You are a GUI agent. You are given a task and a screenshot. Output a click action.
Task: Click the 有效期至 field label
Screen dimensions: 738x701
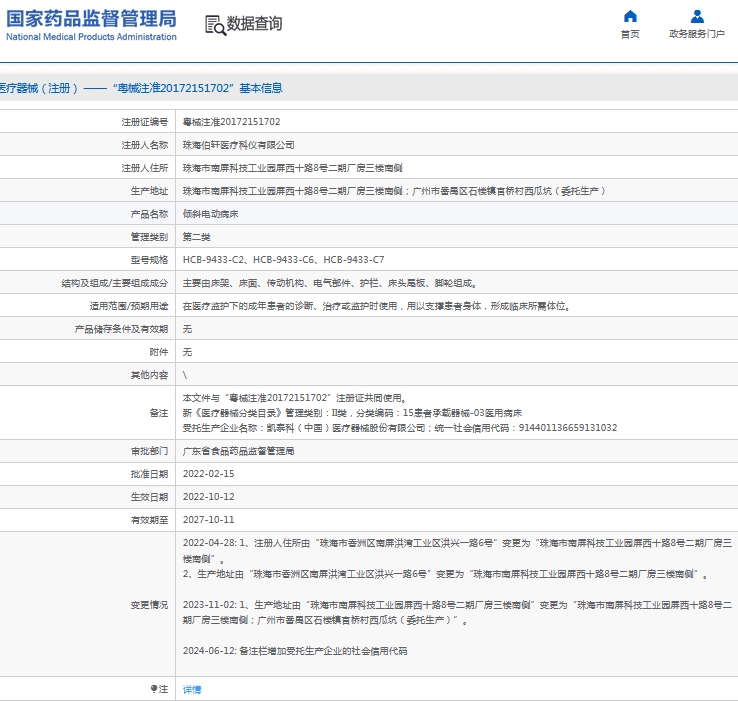[149, 520]
